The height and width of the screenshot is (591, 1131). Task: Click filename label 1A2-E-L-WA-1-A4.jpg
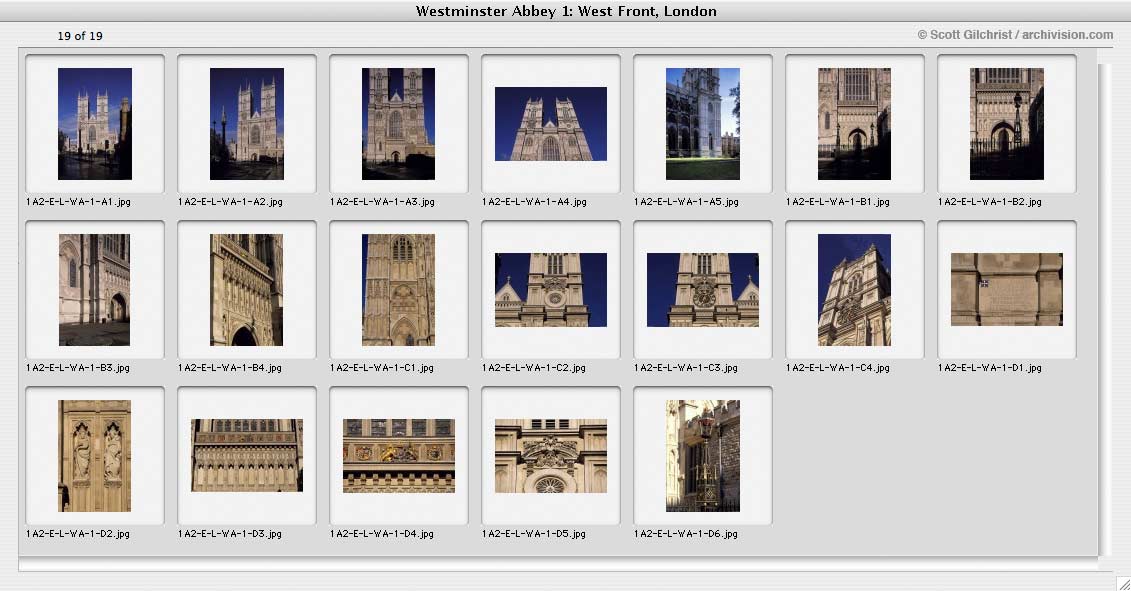click(534, 202)
